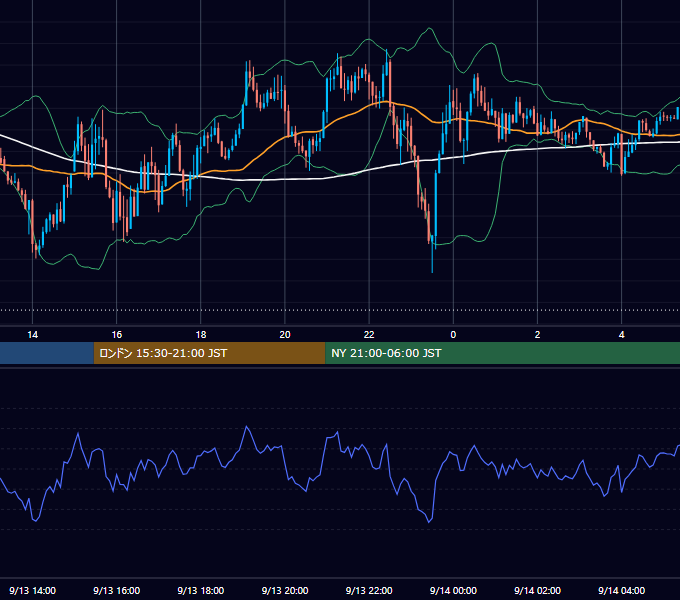
Task: Click the 18 hour axis label
Action: 201,335
